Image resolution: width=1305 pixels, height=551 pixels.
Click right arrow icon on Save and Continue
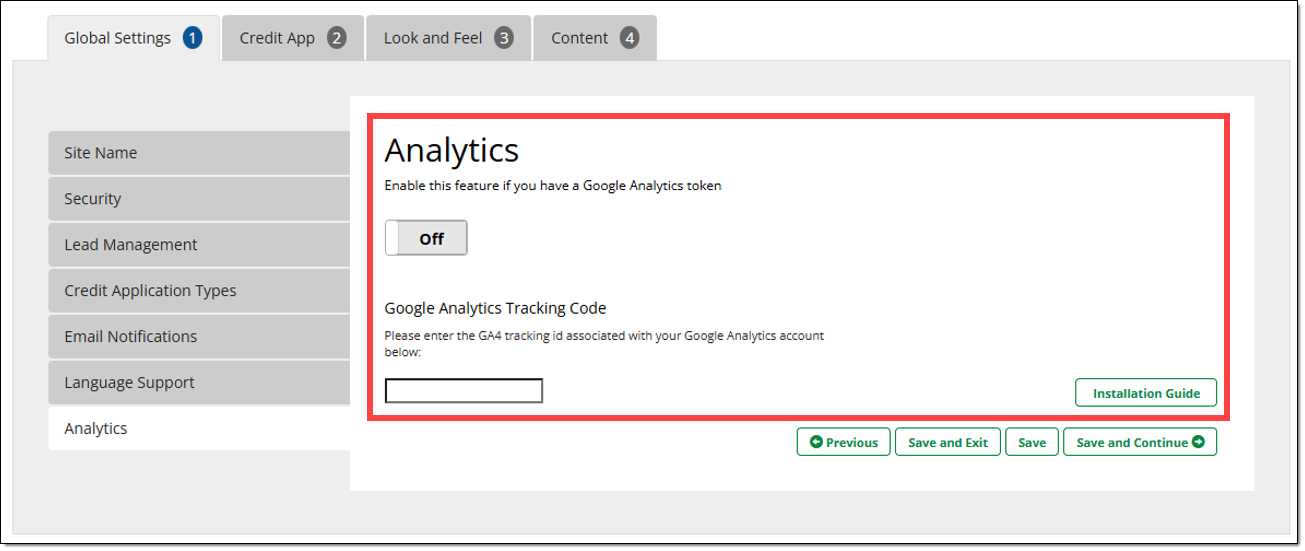point(1198,442)
